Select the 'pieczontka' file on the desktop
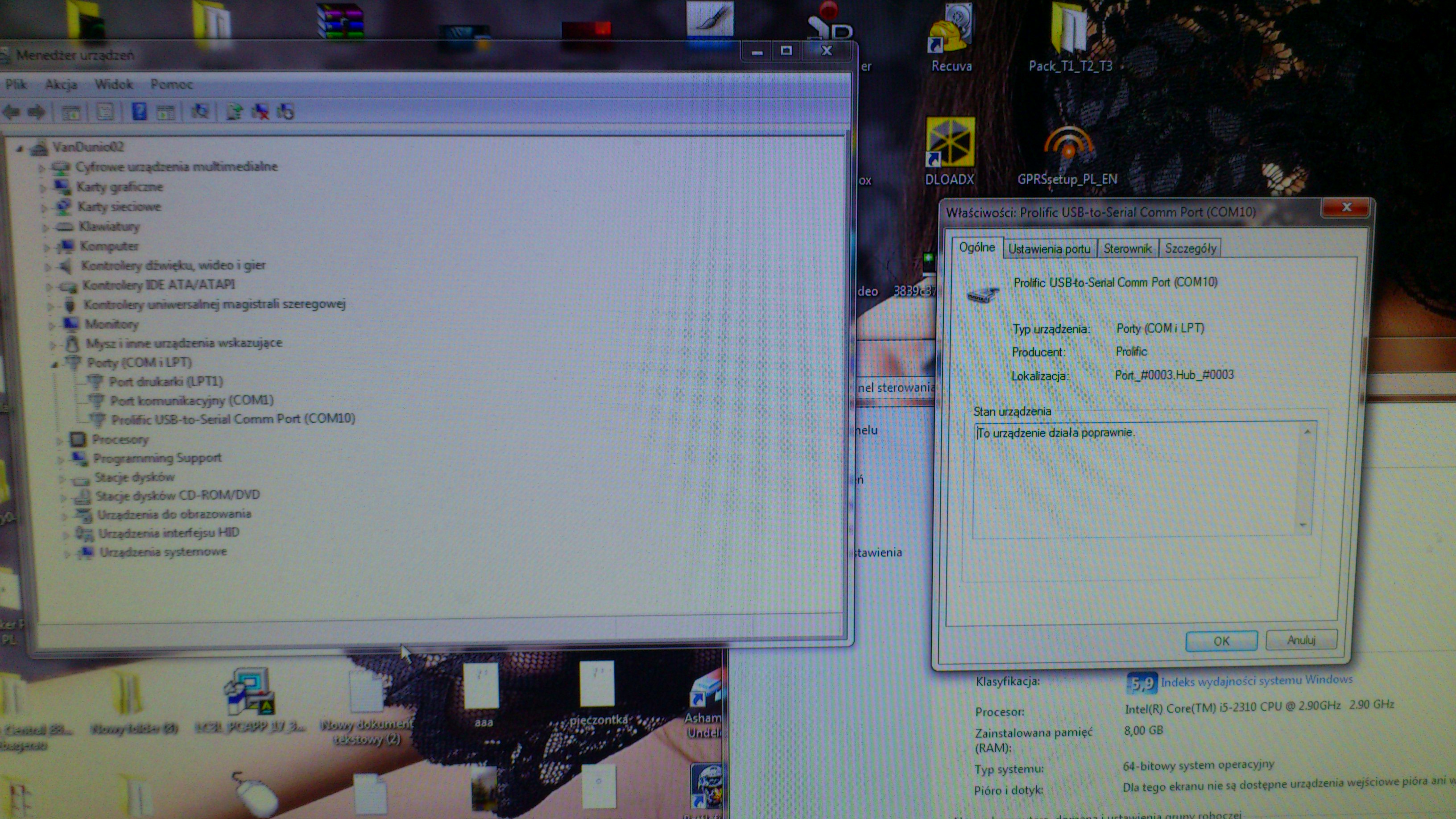Viewport: 1456px width, 819px height. click(x=599, y=694)
